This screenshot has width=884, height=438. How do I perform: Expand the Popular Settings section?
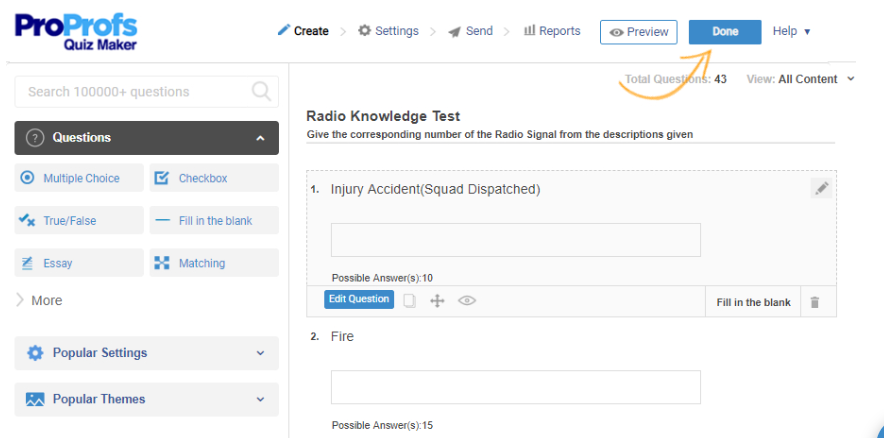pos(146,353)
